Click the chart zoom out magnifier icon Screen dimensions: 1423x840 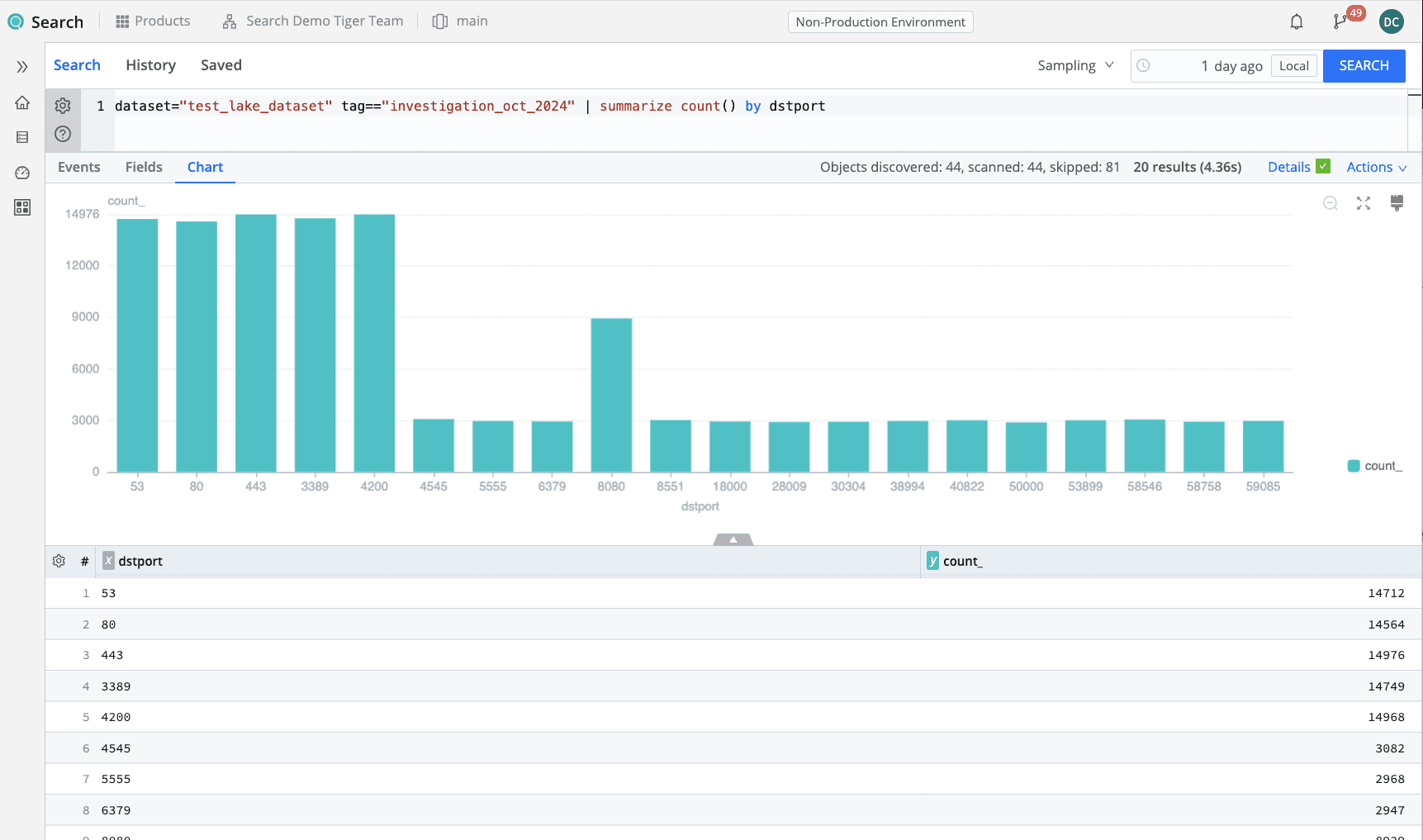pyautogui.click(x=1331, y=203)
